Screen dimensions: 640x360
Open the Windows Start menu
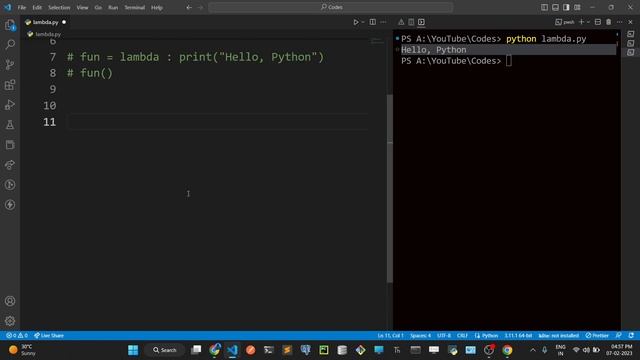(133, 350)
